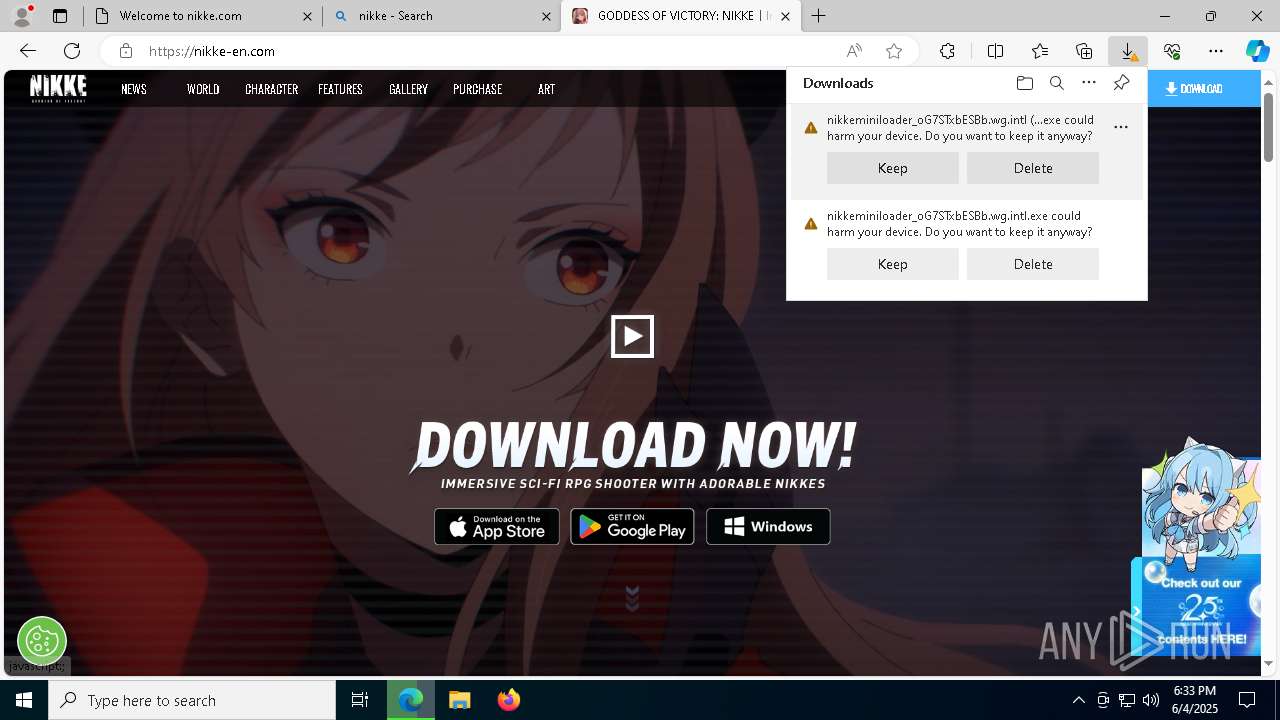Switch to the 'Welcome to nikke.com' tab
This screenshot has width=1280, height=720.
202,16
